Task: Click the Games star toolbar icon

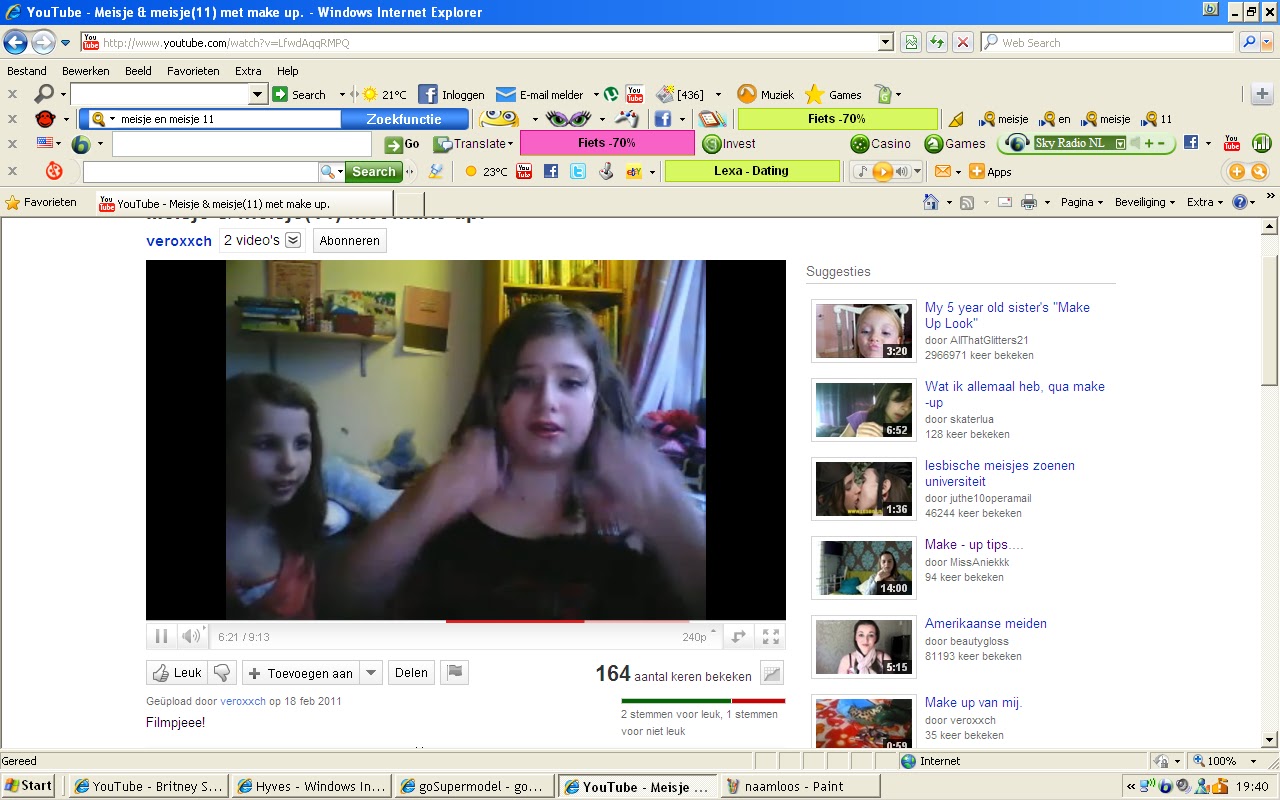Action: [834, 94]
